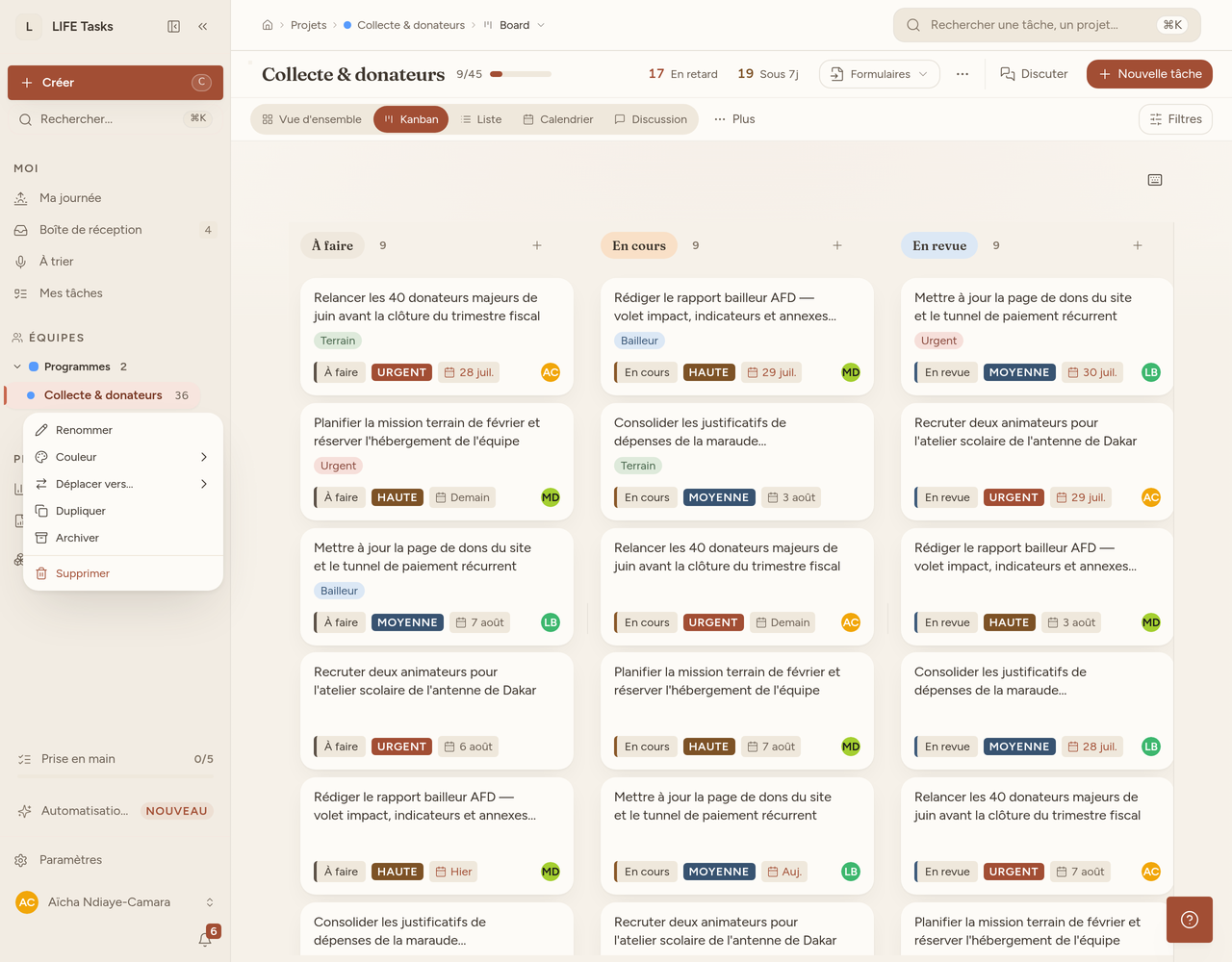Image resolution: width=1232 pixels, height=962 pixels.
Task: Click the project progress bar next to 9/45
Action: click(521, 74)
